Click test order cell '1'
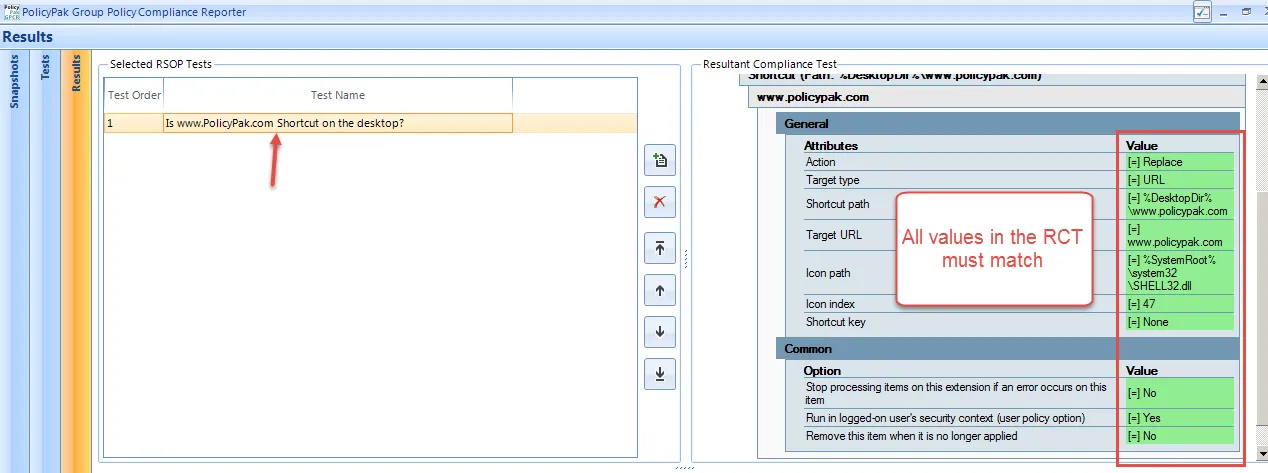 [134, 123]
